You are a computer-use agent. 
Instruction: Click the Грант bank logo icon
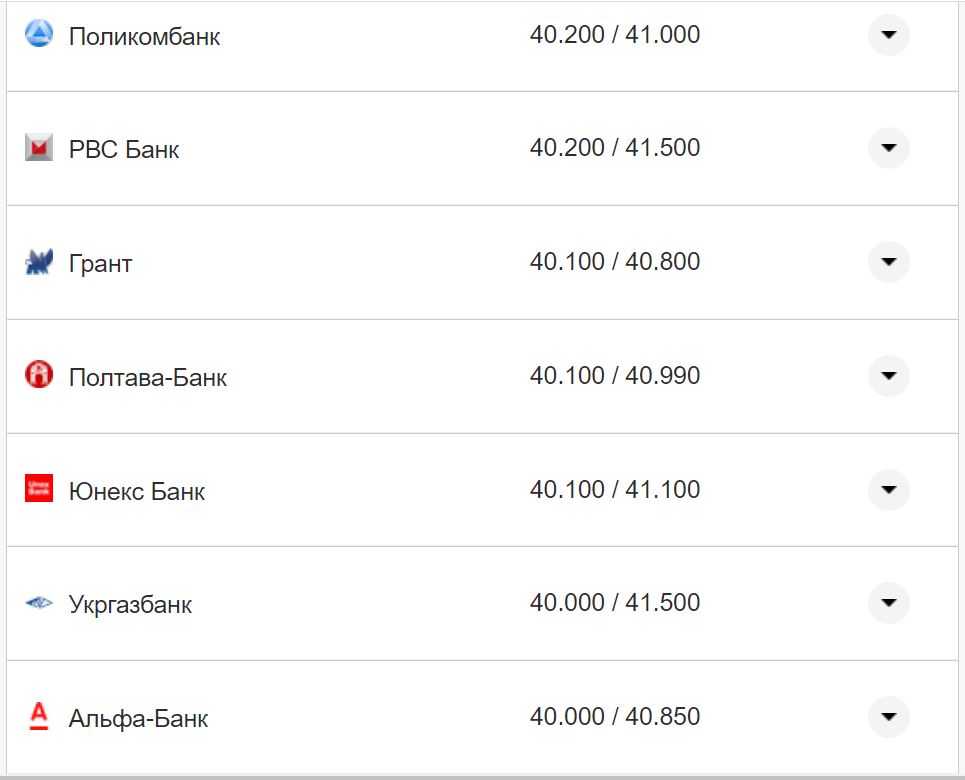click(x=38, y=263)
